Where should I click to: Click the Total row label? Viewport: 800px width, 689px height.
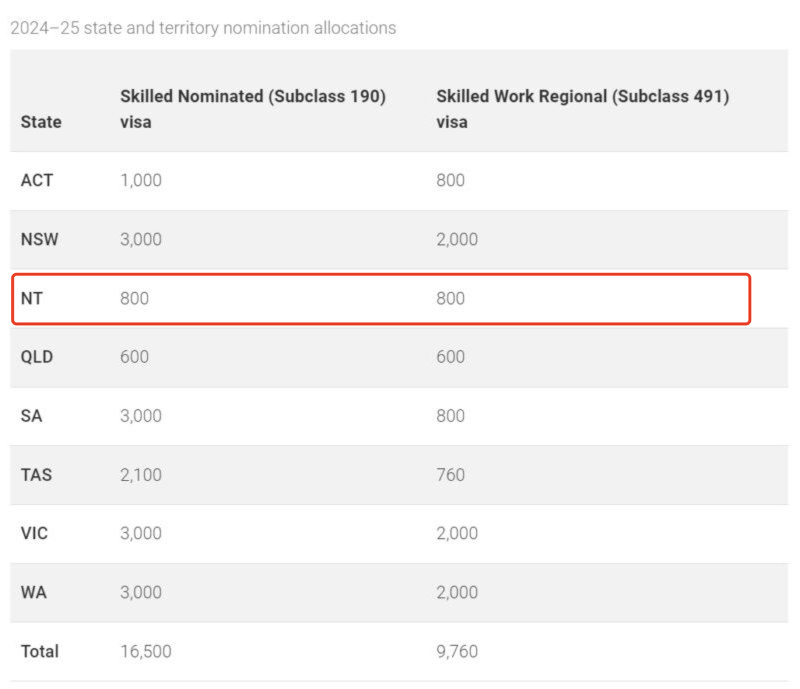(x=40, y=651)
